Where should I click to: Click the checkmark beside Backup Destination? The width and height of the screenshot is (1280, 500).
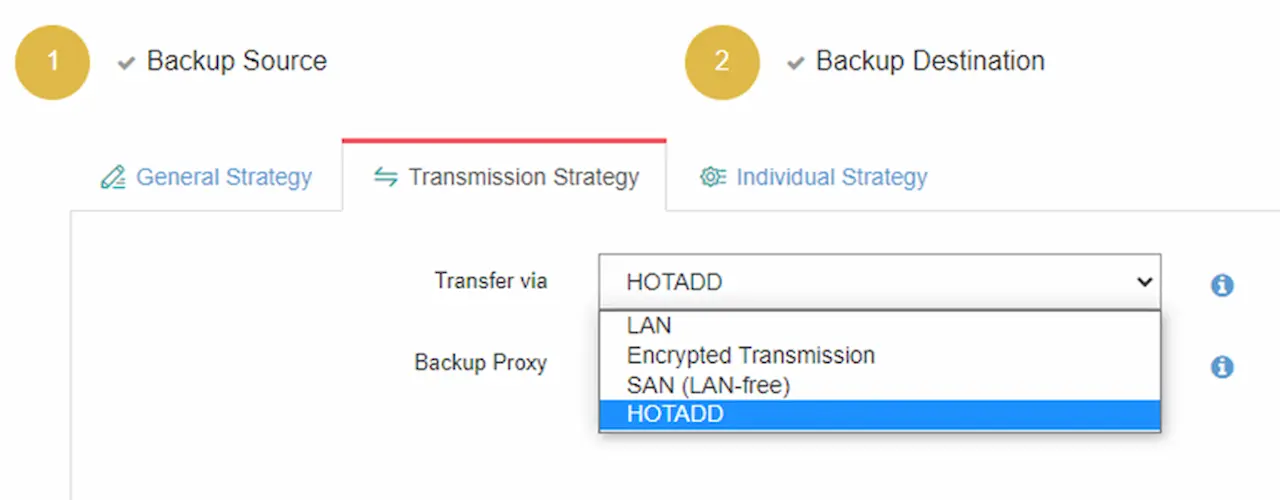(x=795, y=63)
